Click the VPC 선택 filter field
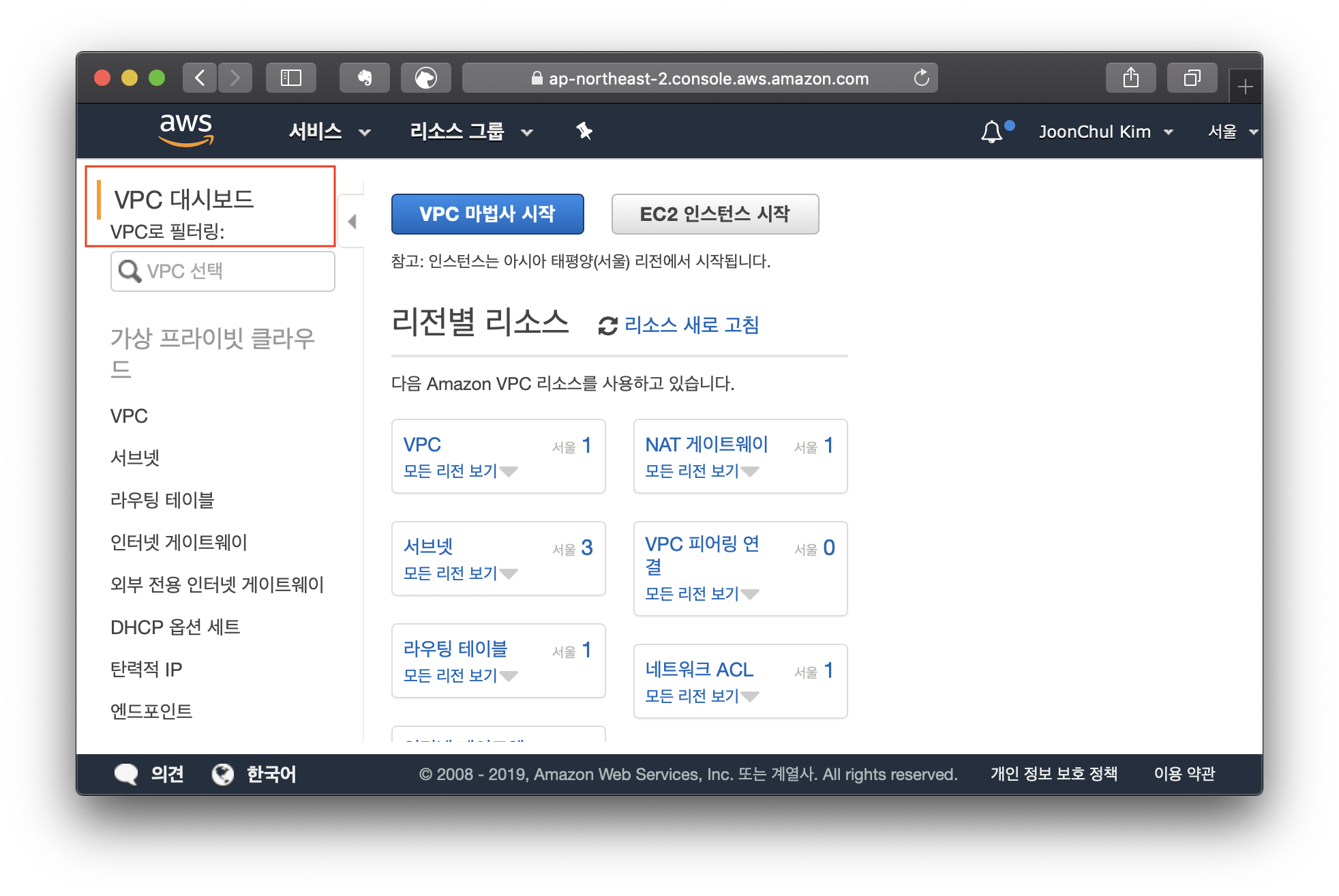The width and height of the screenshot is (1339, 896). [x=223, y=271]
